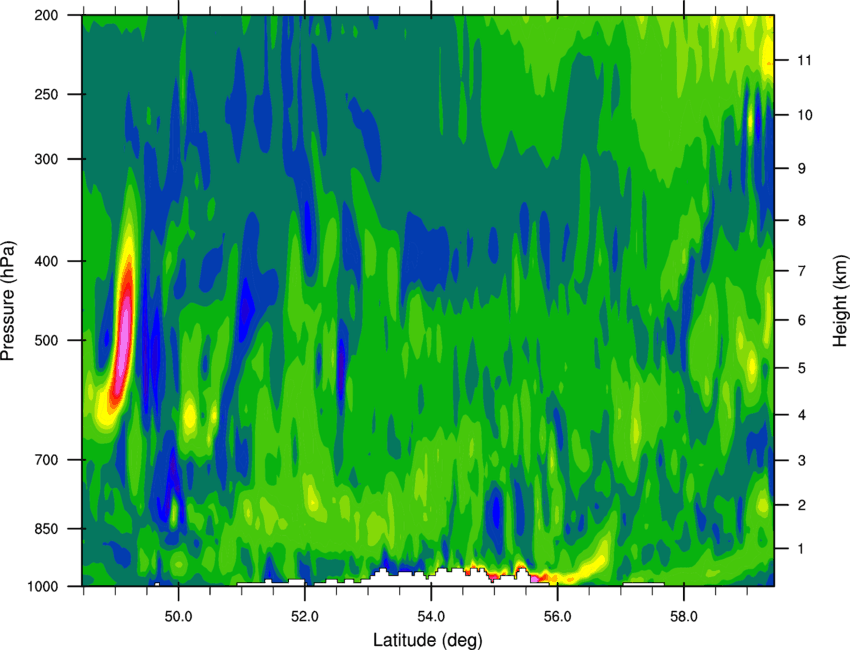Click the 700 pressure tick label

pos(47,460)
